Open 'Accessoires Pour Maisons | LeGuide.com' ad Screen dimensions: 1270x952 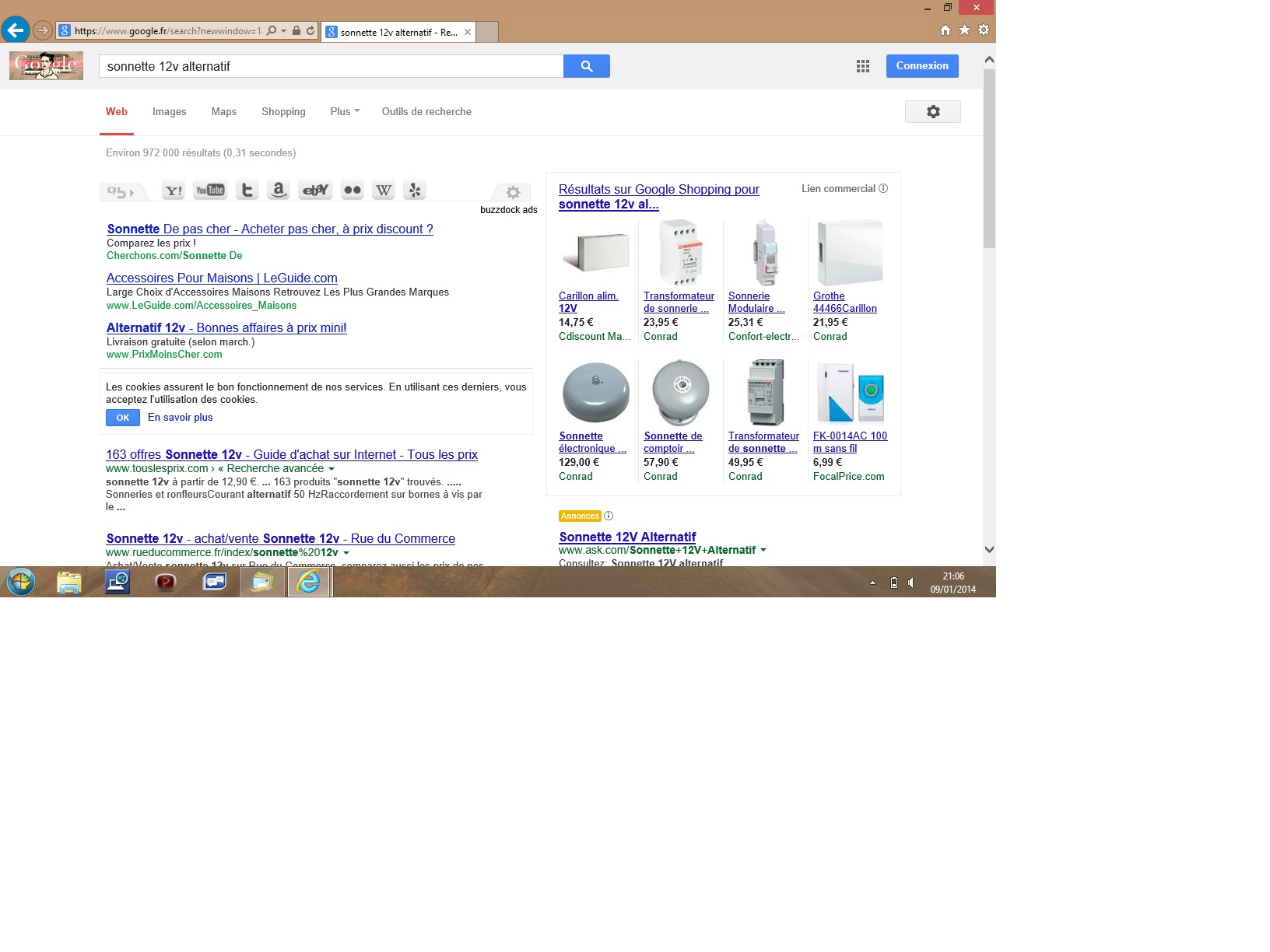click(x=222, y=278)
